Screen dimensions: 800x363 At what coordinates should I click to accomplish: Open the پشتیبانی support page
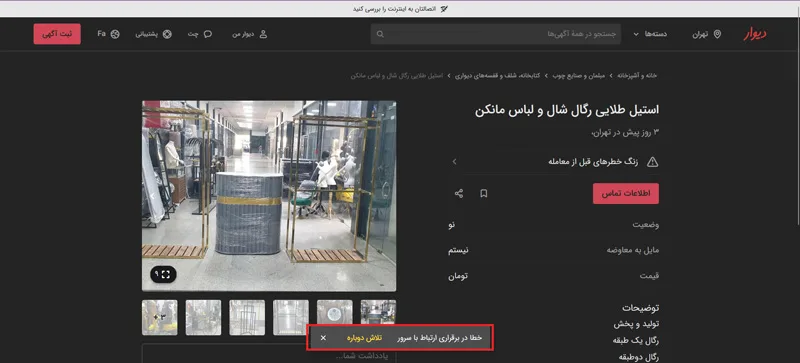153,34
